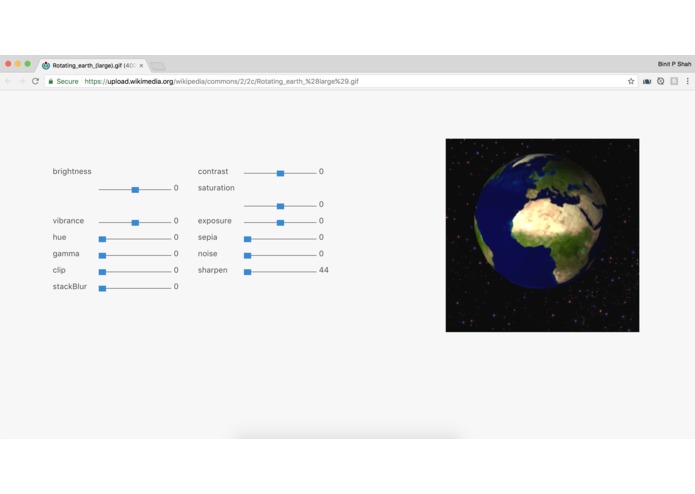Click the sharpen value 44
The width and height of the screenshot is (695, 494).
(324, 270)
